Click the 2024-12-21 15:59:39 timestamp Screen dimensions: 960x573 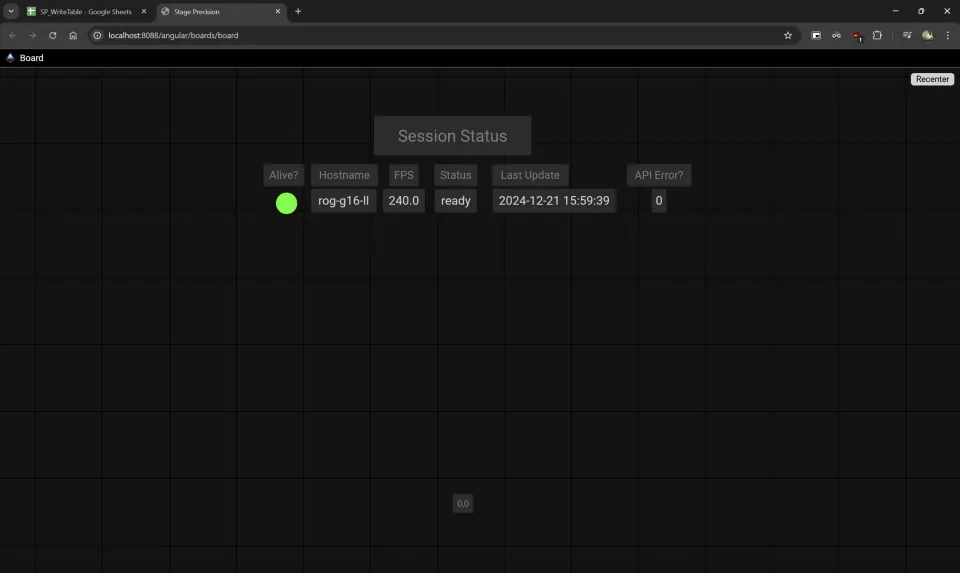(x=554, y=201)
